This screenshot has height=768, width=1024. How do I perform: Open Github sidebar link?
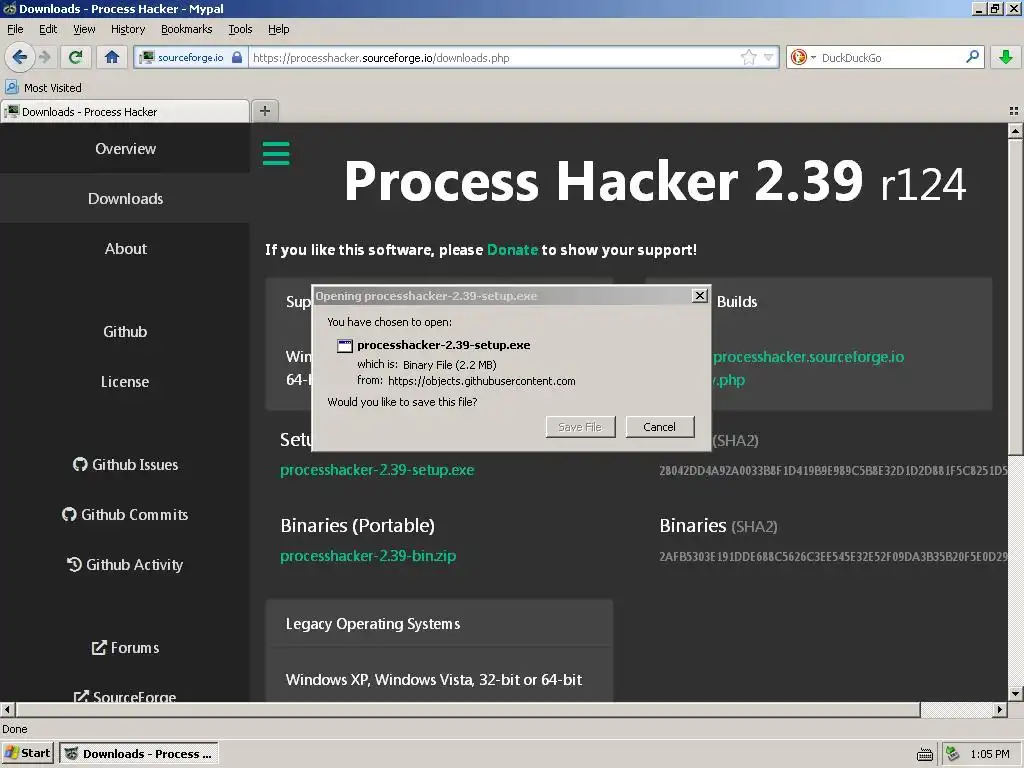click(125, 332)
